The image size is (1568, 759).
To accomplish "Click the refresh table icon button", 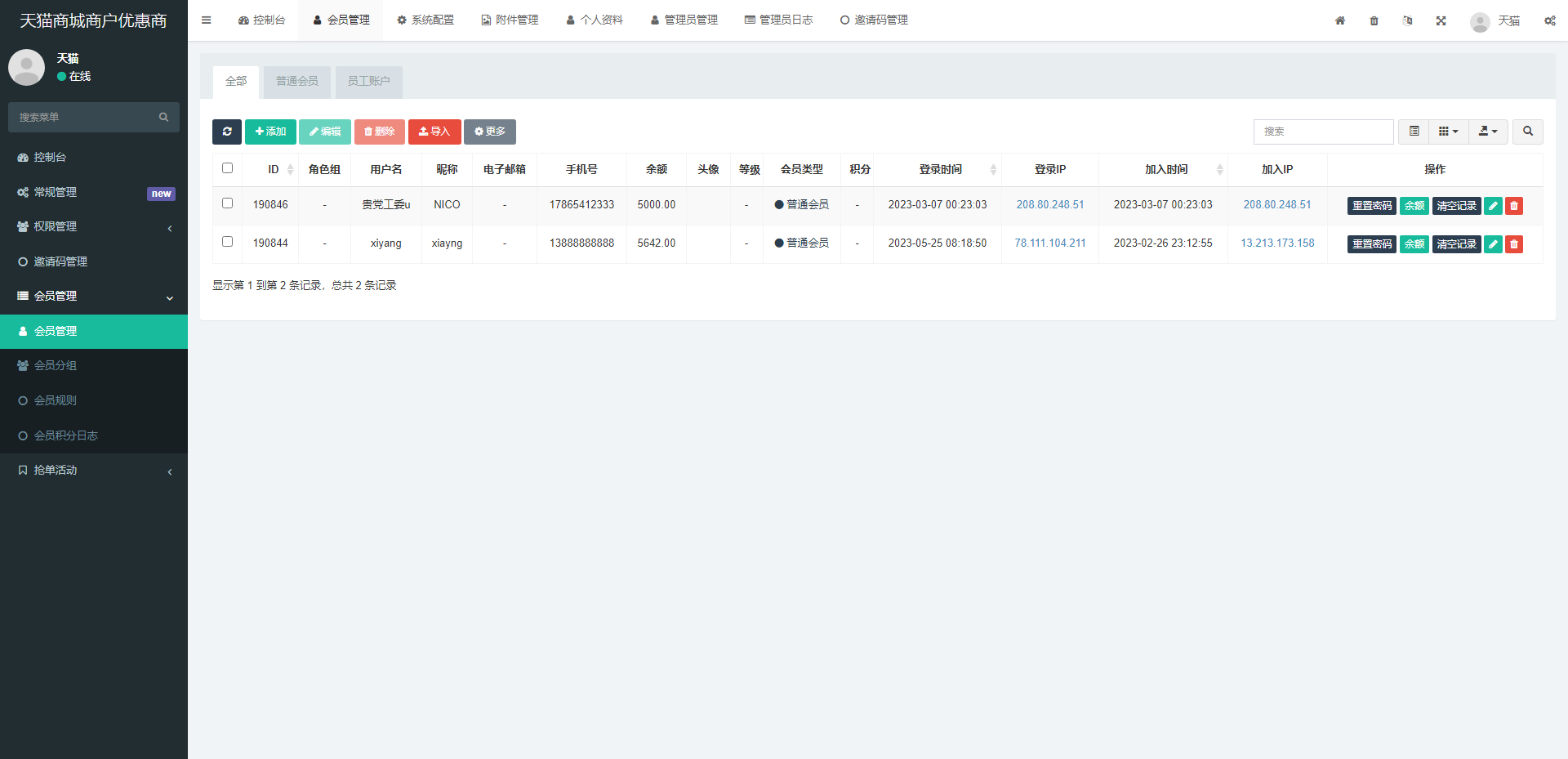I will pos(226,132).
